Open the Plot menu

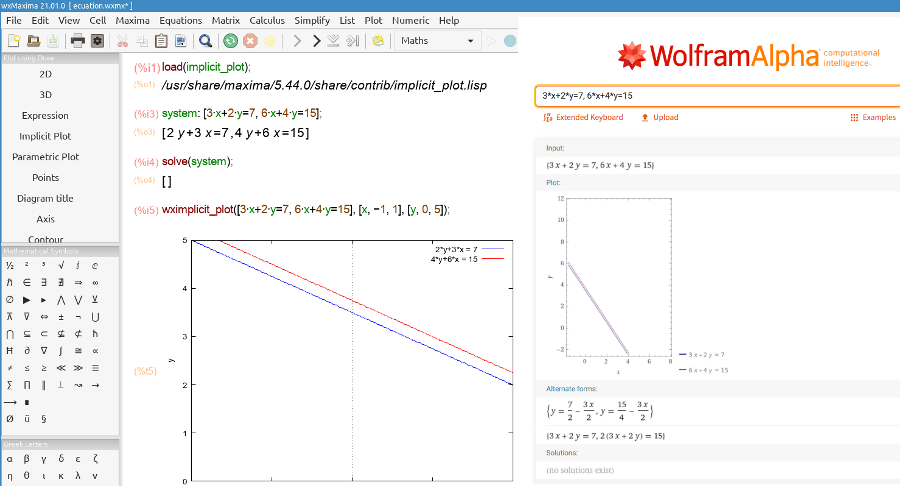(x=373, y=21)
